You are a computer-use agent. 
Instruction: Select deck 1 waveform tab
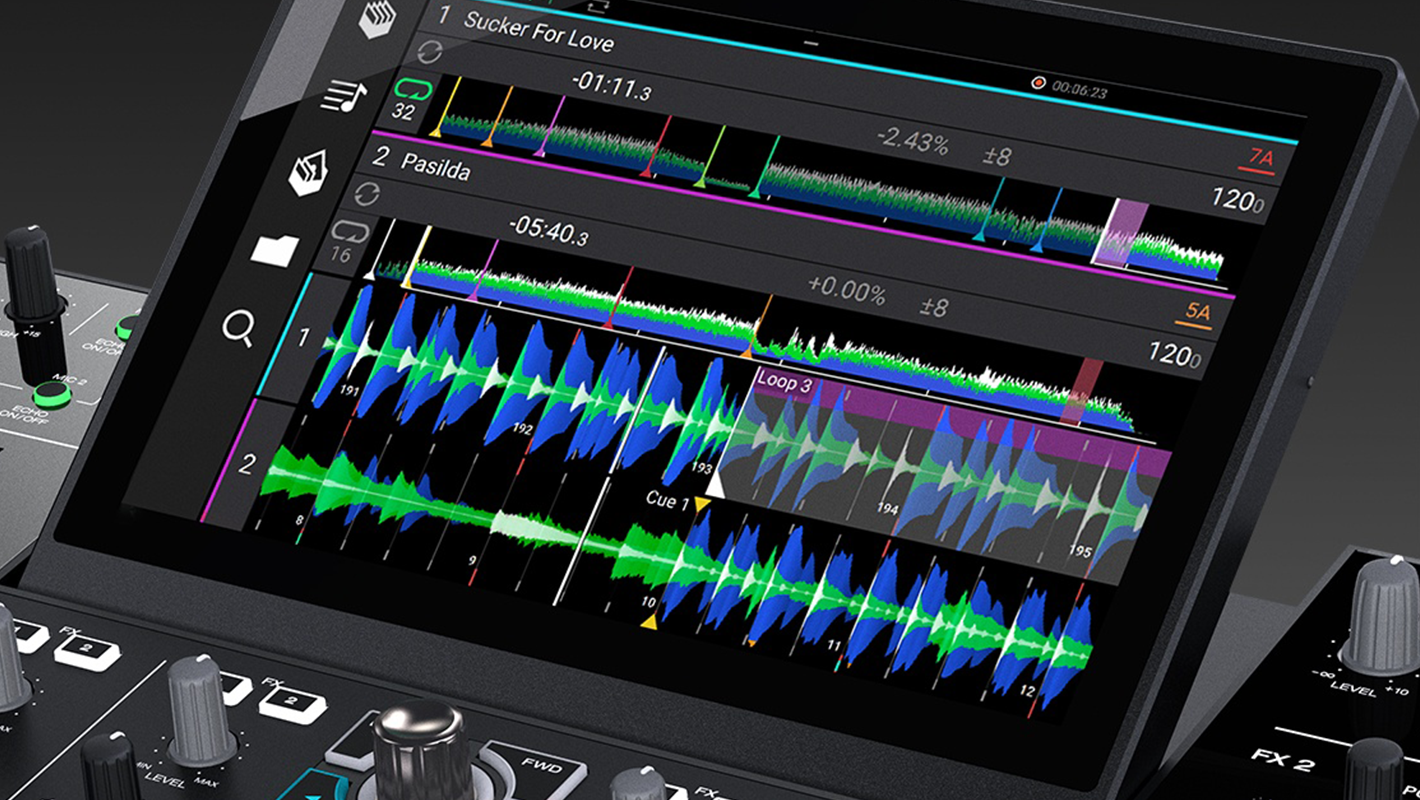point(303,337)
